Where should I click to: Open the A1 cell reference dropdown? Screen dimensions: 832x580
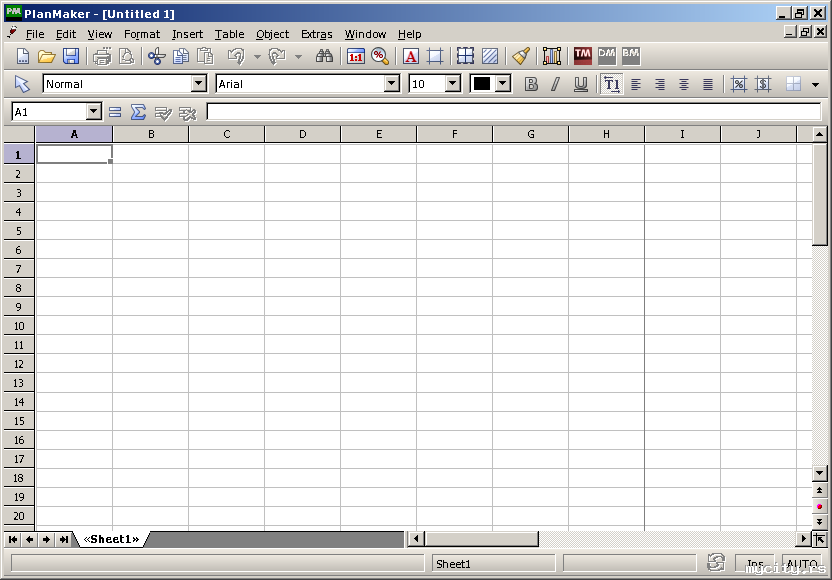tap(93, 111)
